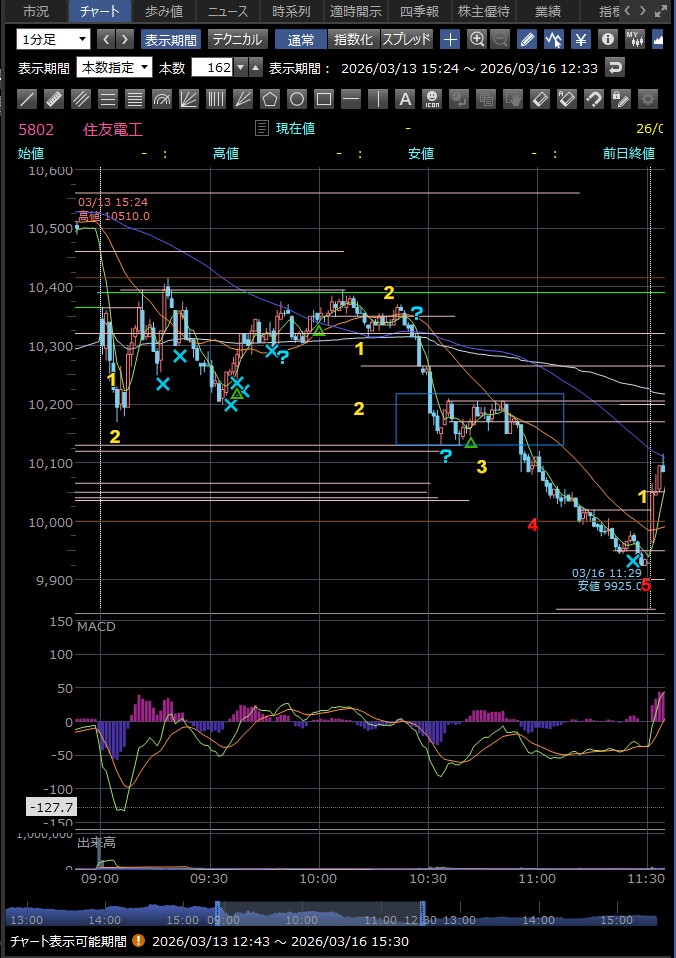This screenshot has width=676, height=958.
Task: Open the 本数指定 display period dropdown
Action: point(114,68)
